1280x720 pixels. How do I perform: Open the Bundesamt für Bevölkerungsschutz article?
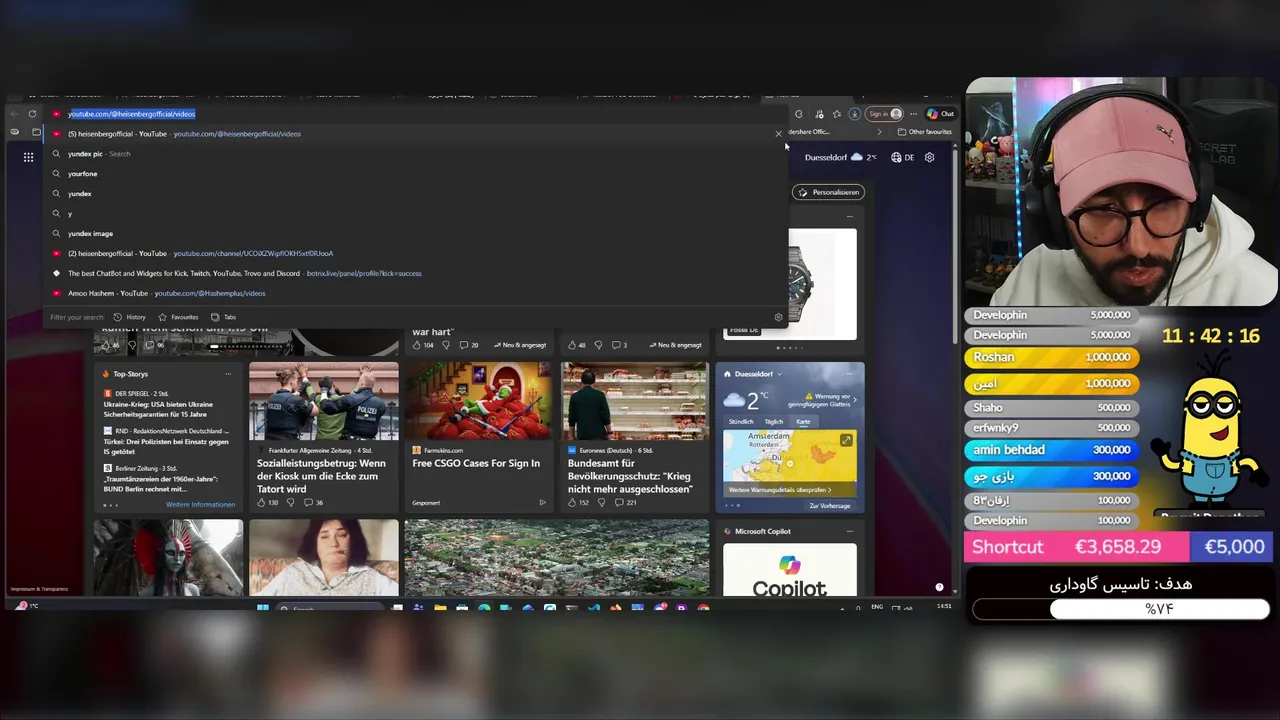click(634, 437)
